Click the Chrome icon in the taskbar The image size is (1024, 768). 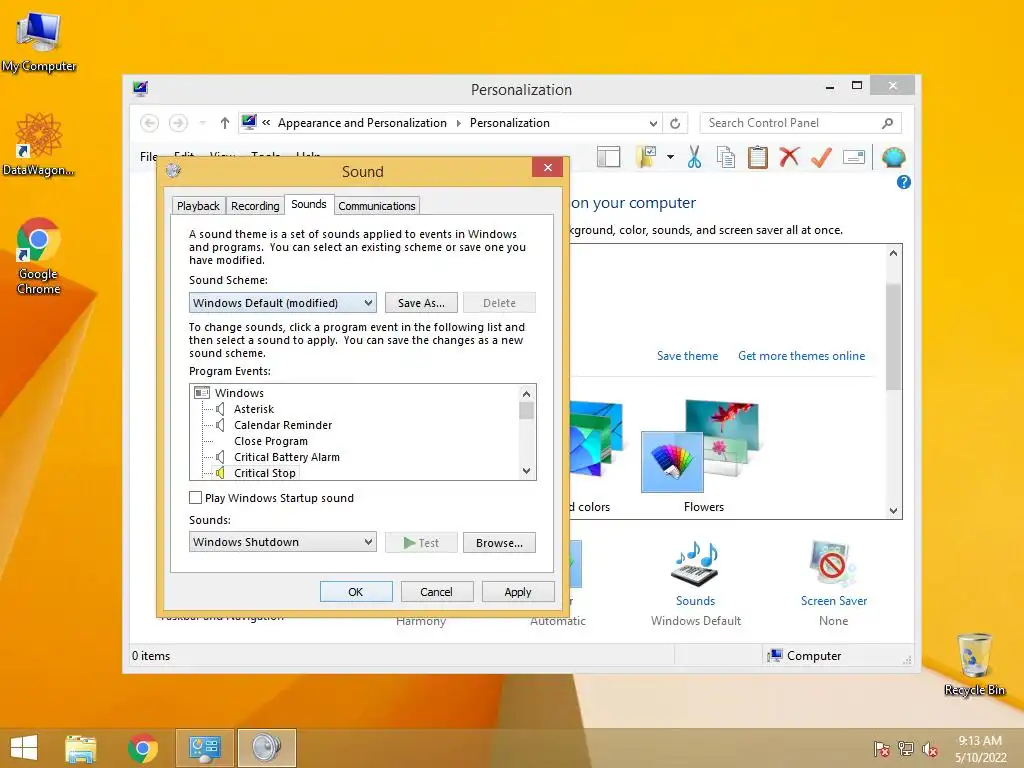coord(142,748)
